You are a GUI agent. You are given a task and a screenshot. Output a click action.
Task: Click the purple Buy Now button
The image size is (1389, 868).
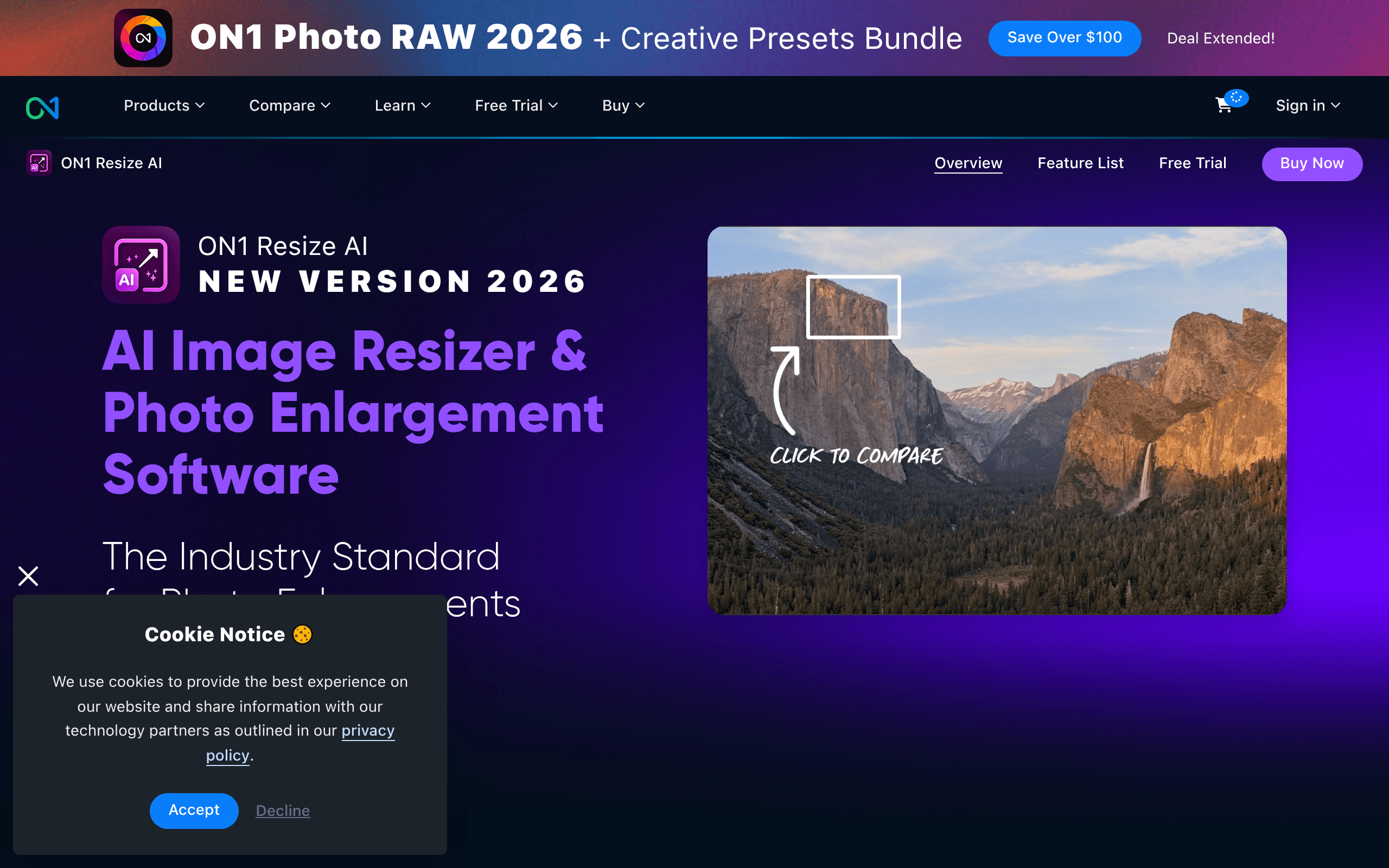pos(1312,164)
